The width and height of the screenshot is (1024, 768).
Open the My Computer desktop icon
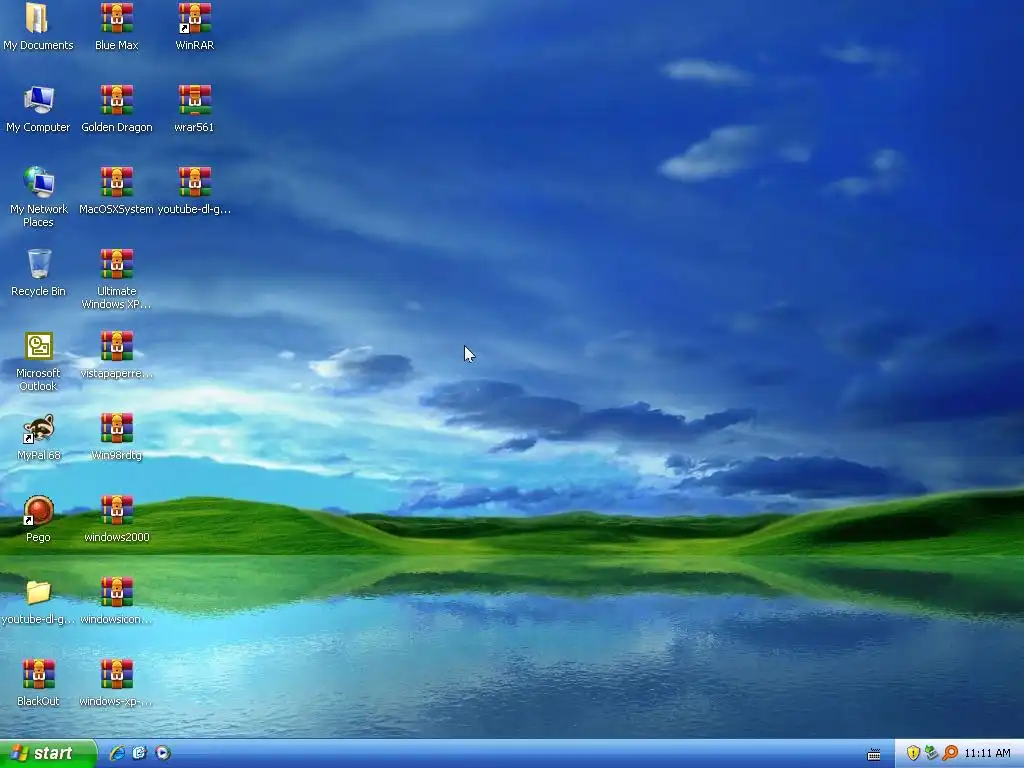[x=39, y=100]
